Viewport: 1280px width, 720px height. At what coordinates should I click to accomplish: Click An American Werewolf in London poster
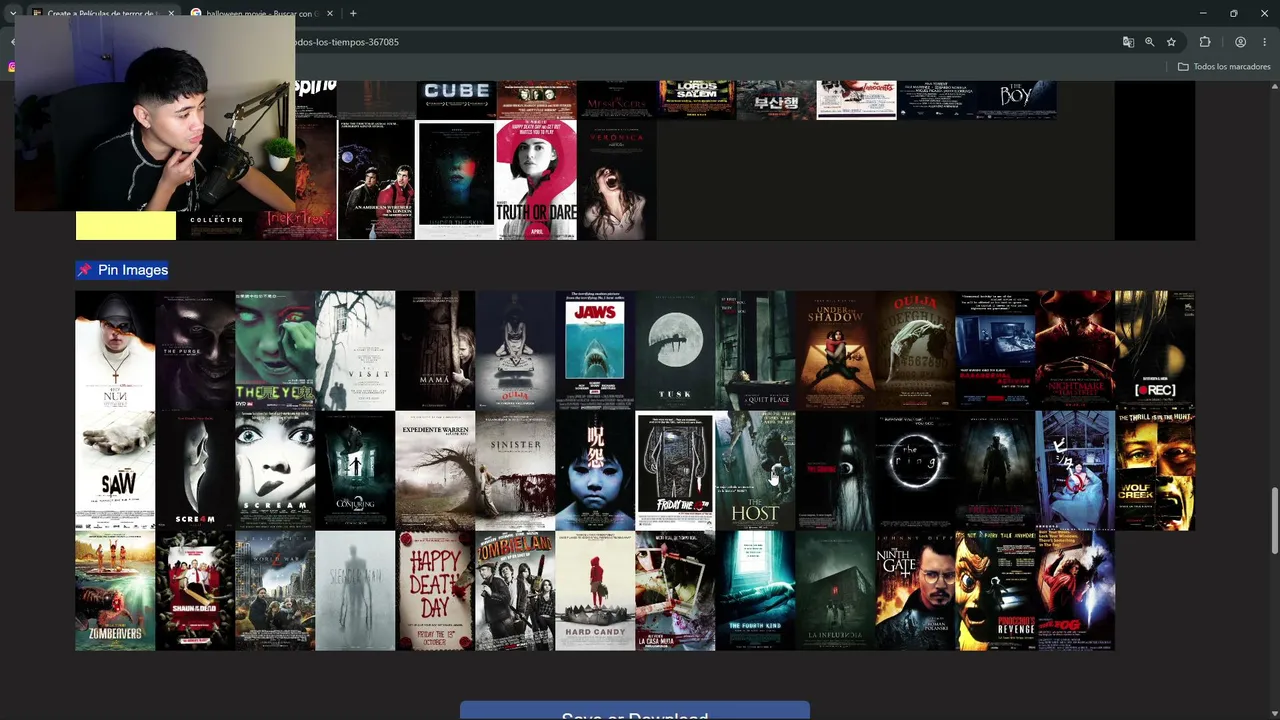tap(376, 180)
